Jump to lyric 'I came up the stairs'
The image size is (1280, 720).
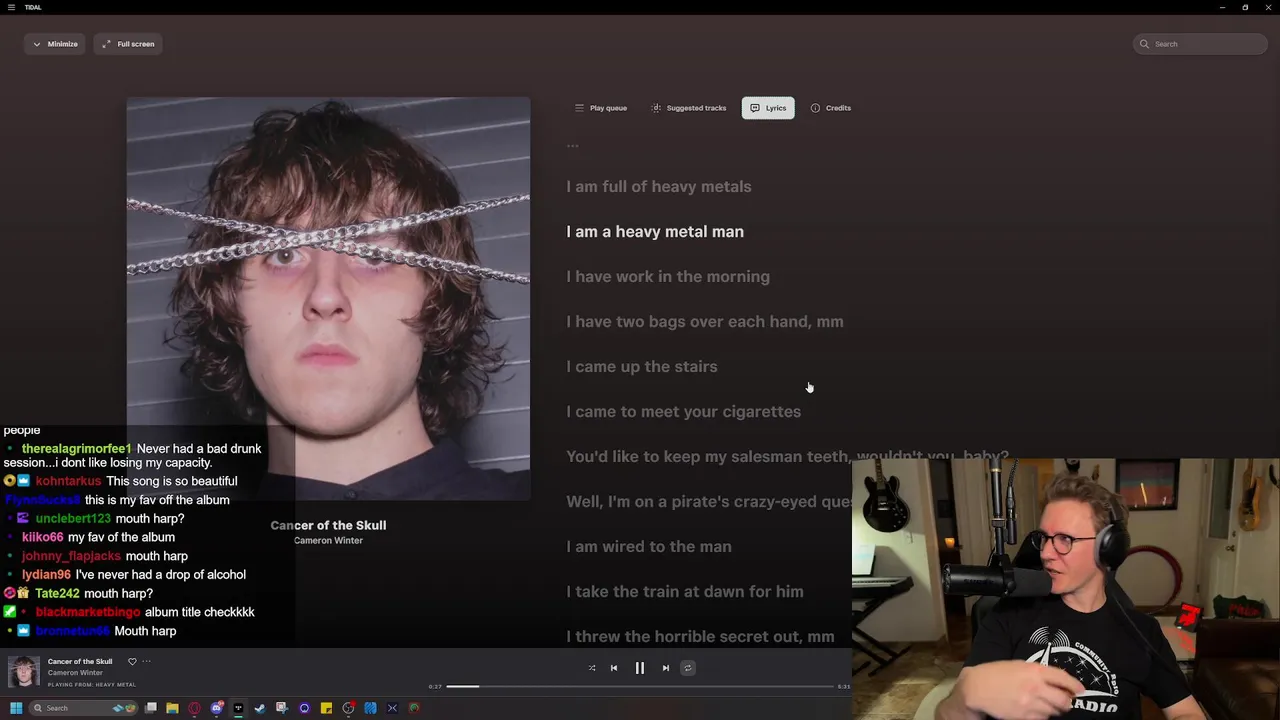642,367
